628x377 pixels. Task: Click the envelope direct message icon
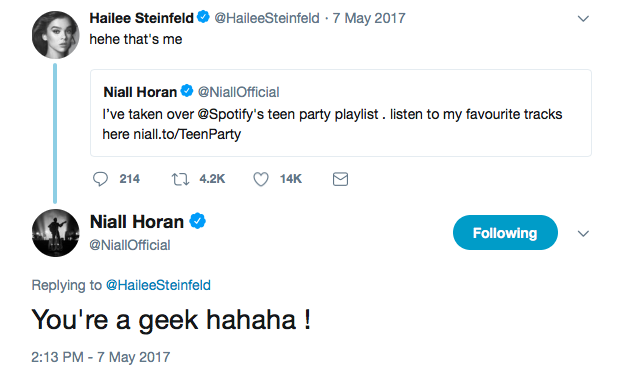pyautogui.click(x=340, y=179)
